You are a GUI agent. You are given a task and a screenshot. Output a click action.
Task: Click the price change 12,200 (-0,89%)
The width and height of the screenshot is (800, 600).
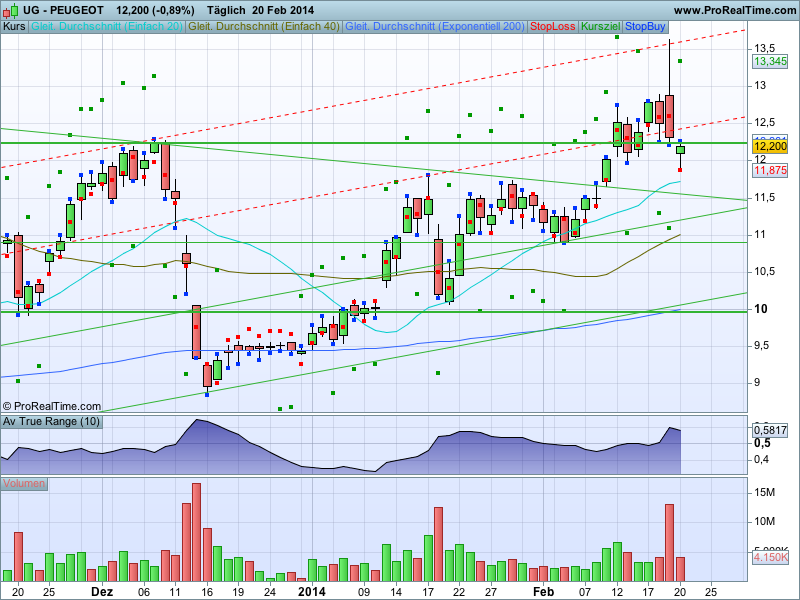coord(155,10)
